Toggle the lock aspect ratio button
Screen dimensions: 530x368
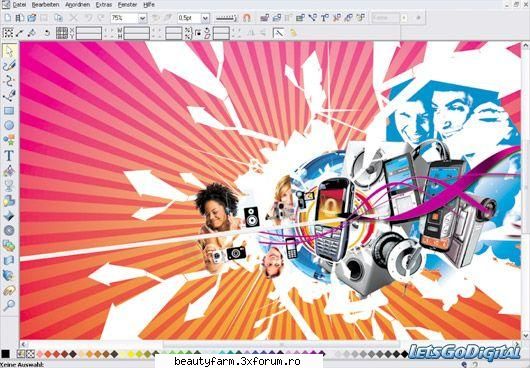point(199,33)
